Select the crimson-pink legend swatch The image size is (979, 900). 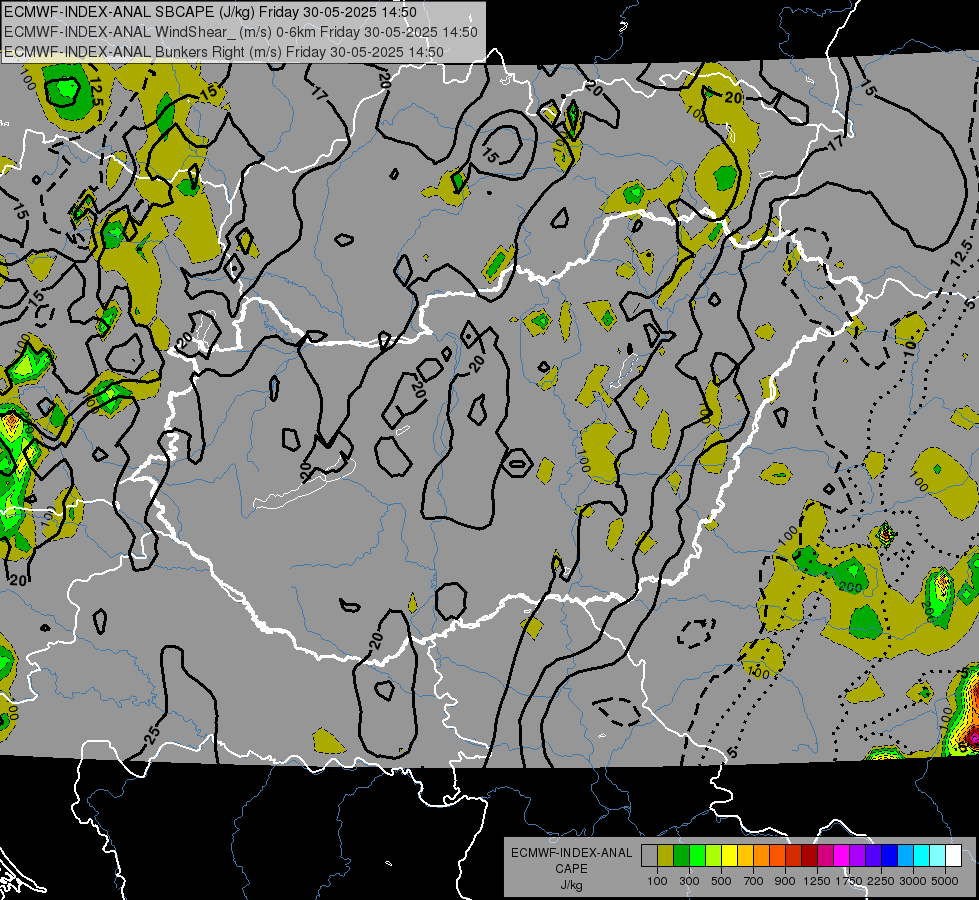click(x=825, y=856)
